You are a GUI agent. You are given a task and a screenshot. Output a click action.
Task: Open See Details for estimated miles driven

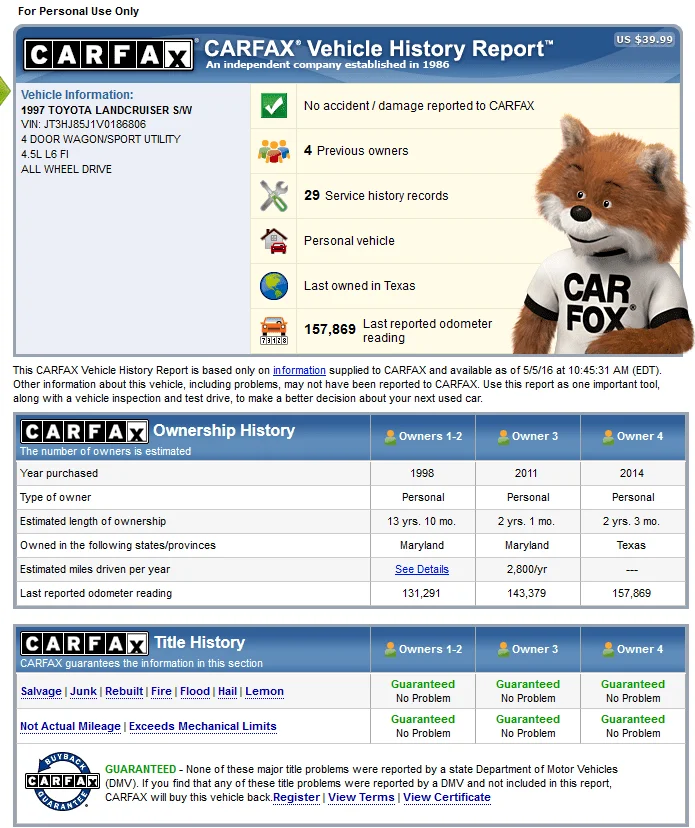tap(422, 569)
